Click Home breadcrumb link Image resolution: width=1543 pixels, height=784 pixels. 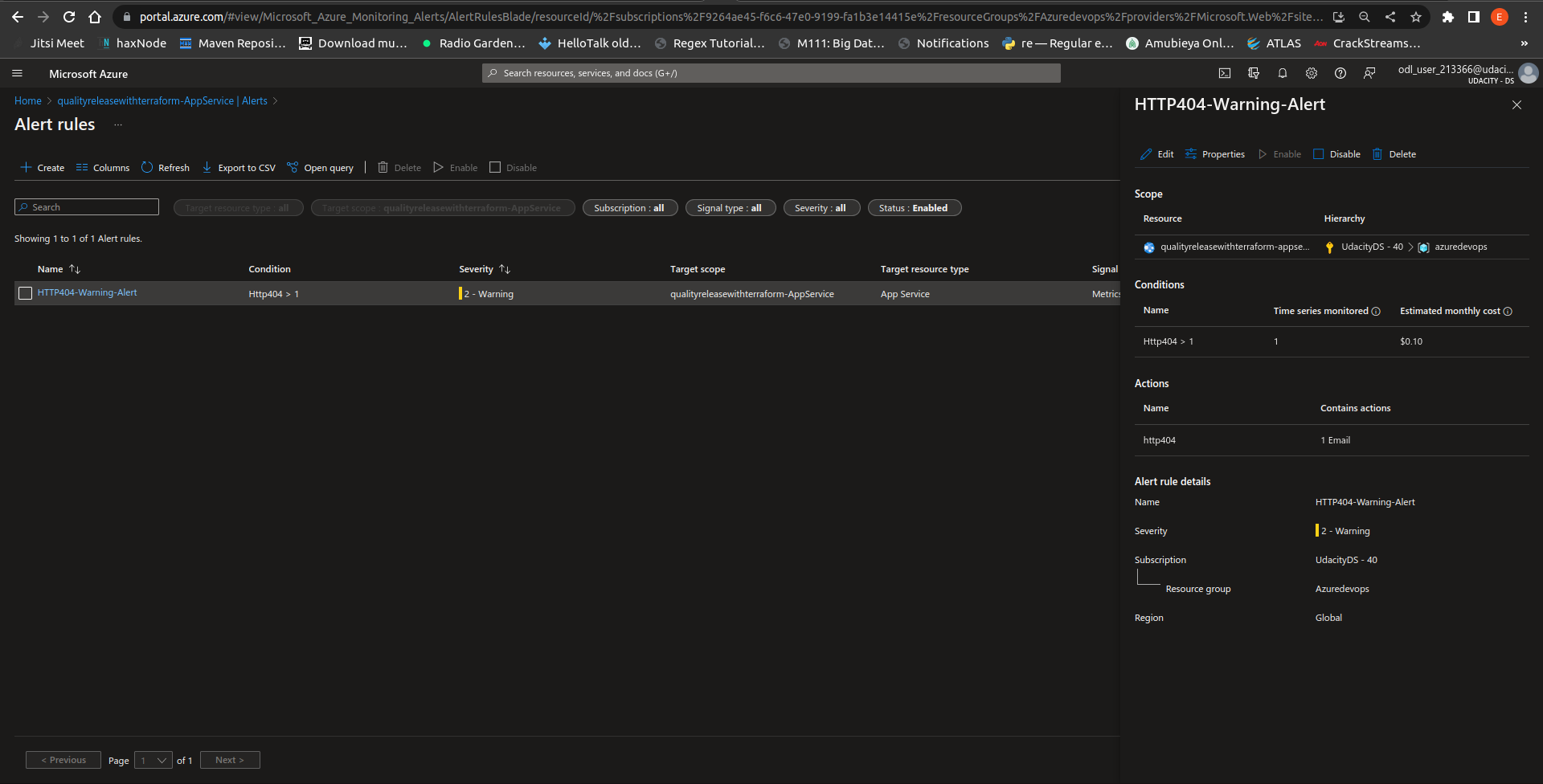27,100
